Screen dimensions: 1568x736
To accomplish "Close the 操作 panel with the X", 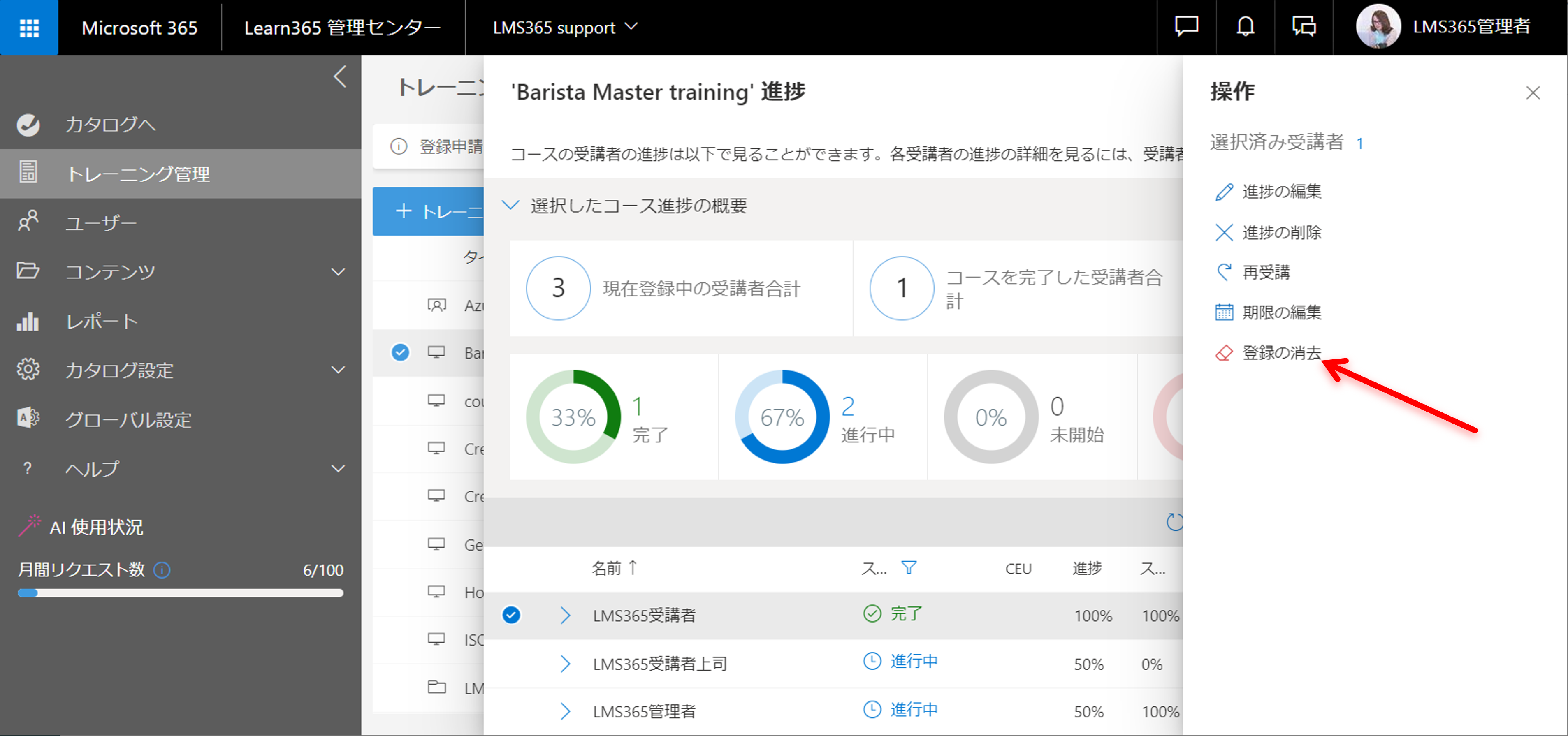I will (1533, 93).
